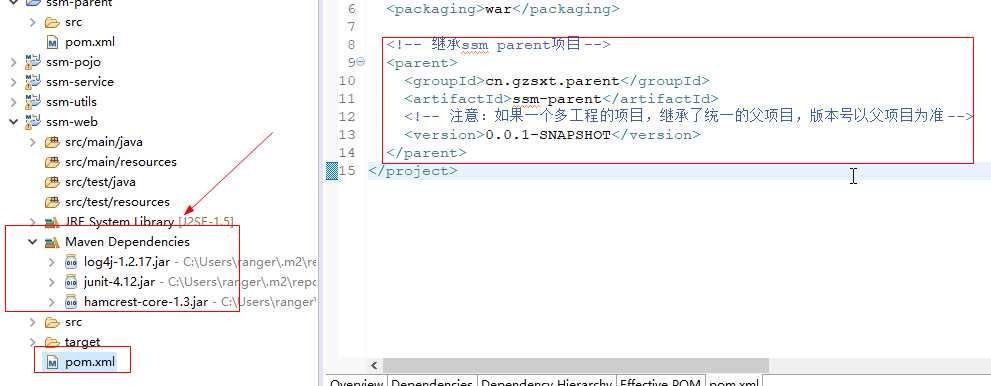Click the version 0.0.1-SNAPSHOT line
This screenshot has width=991, height=386.
pyautogui.click(x=552, y=135)
